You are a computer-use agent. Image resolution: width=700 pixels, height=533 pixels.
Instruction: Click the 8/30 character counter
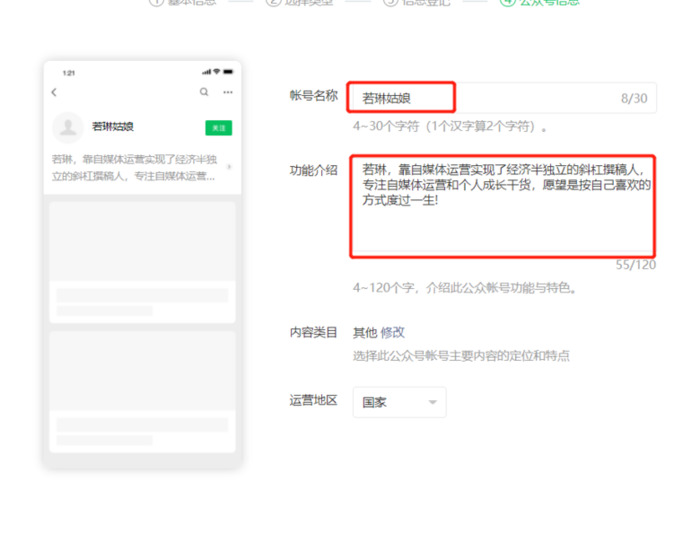[634, 98]
